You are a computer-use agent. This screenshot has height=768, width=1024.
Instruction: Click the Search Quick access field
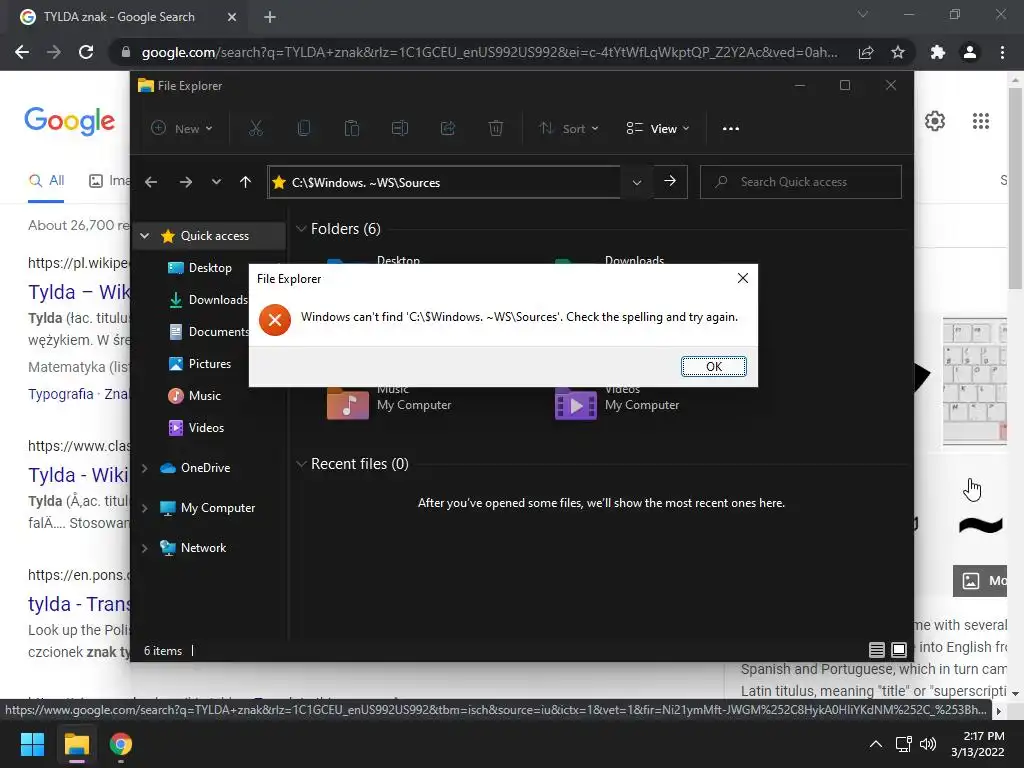(x=801, y=182)
